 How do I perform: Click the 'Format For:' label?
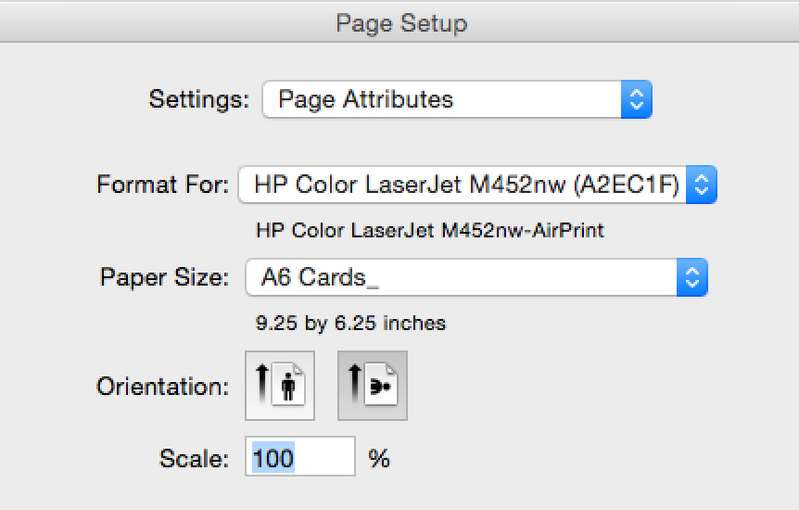tap(163, 184)
